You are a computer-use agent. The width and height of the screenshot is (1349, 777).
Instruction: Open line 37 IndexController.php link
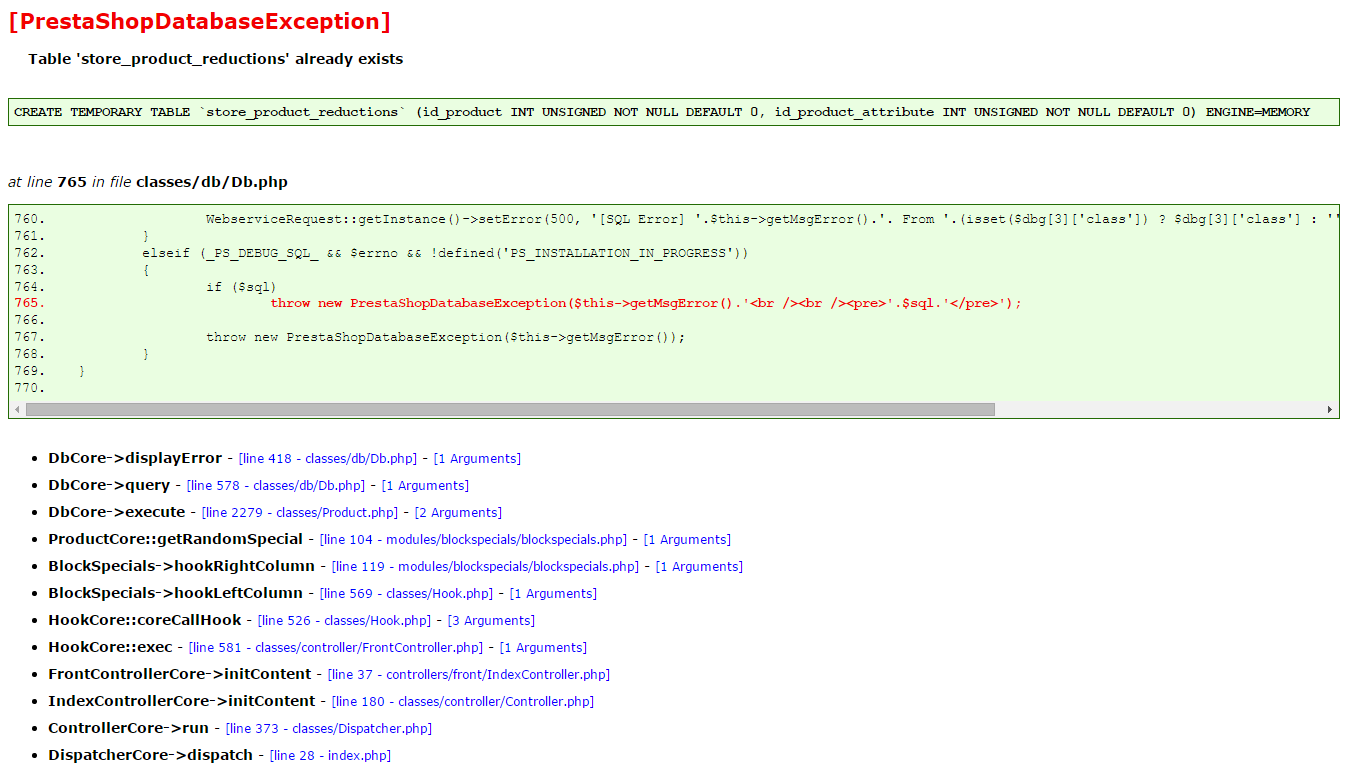click(469, 675)
